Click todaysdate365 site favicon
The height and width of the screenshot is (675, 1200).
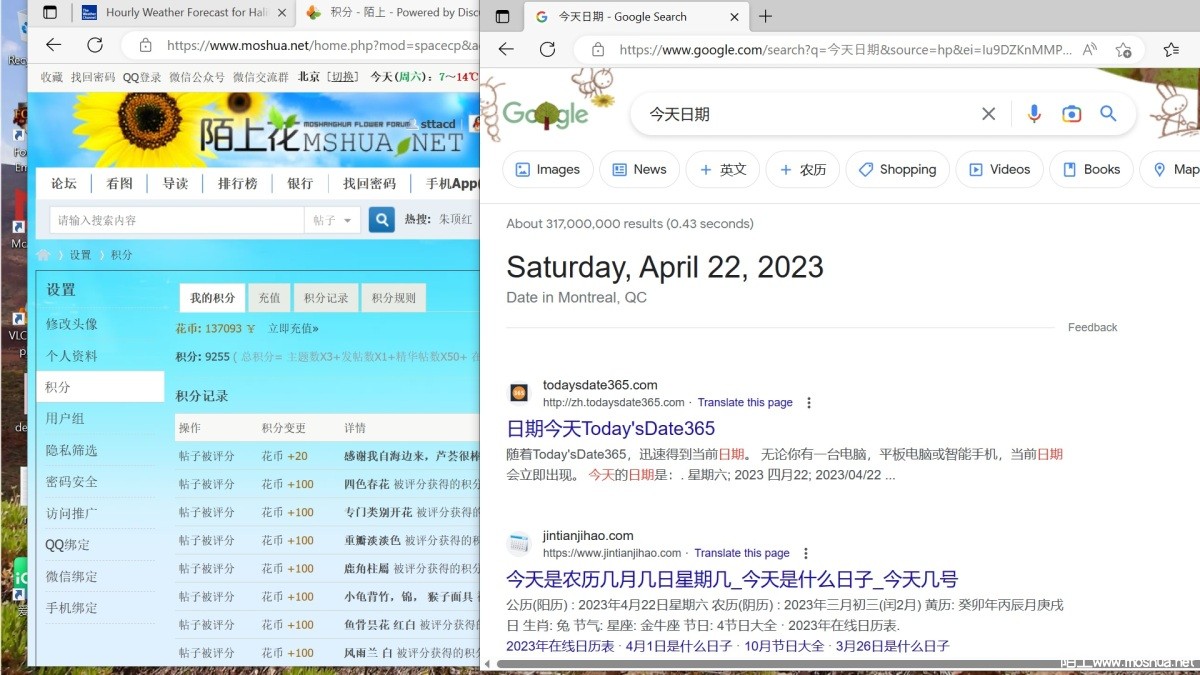[x=518, y=393]
